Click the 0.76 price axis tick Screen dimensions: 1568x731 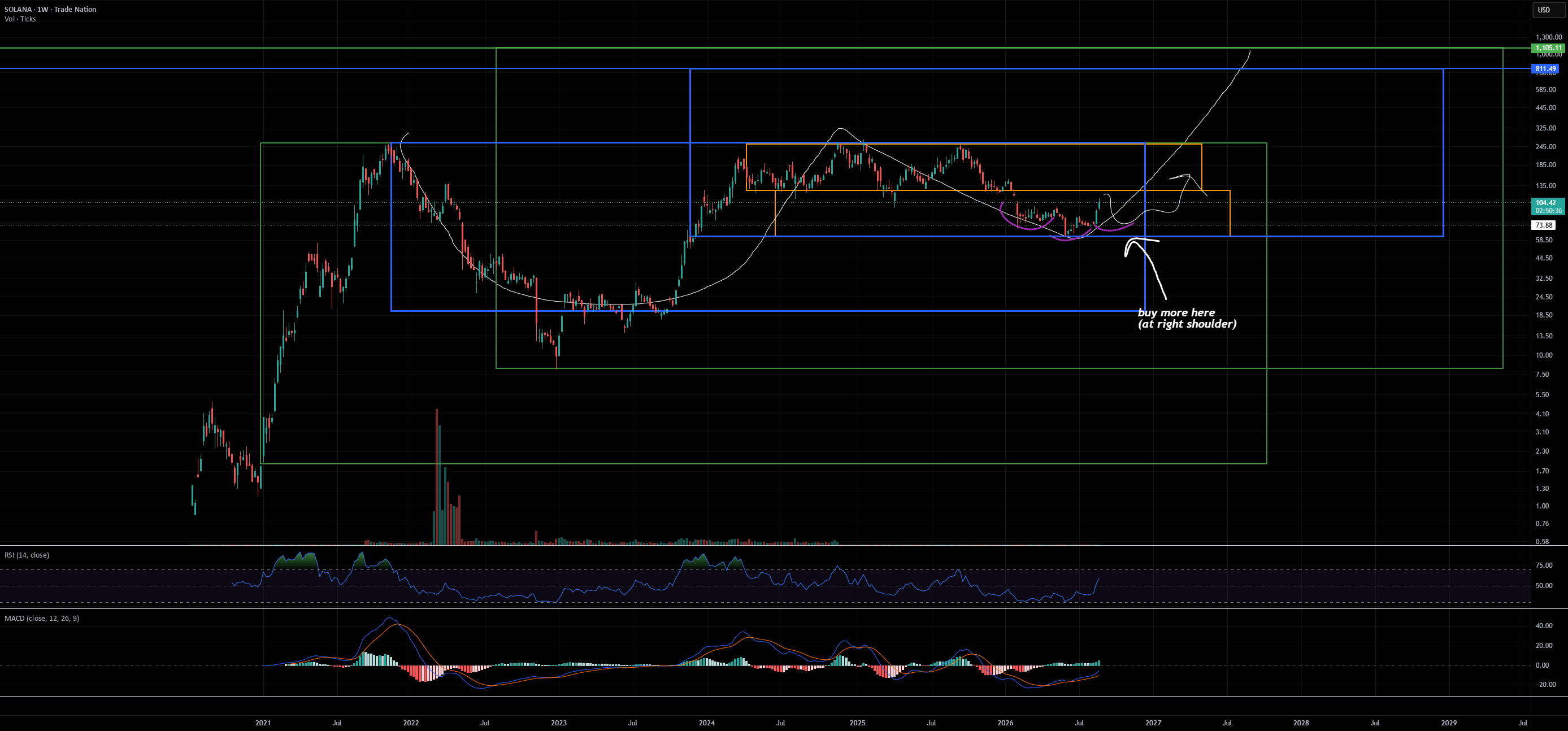[x=1543, y=524]
